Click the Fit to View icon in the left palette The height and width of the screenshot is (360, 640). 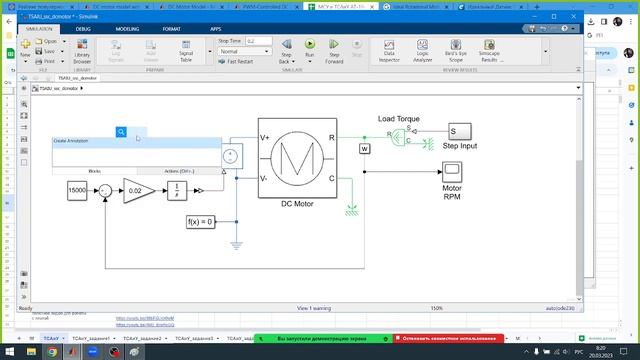[x=24, y=116]
